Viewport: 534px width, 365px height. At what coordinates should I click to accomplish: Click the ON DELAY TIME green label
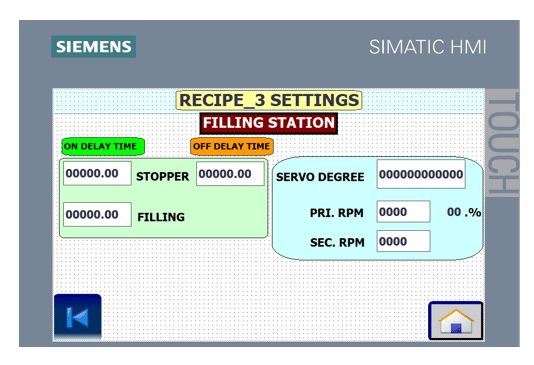tap(103, 146)
